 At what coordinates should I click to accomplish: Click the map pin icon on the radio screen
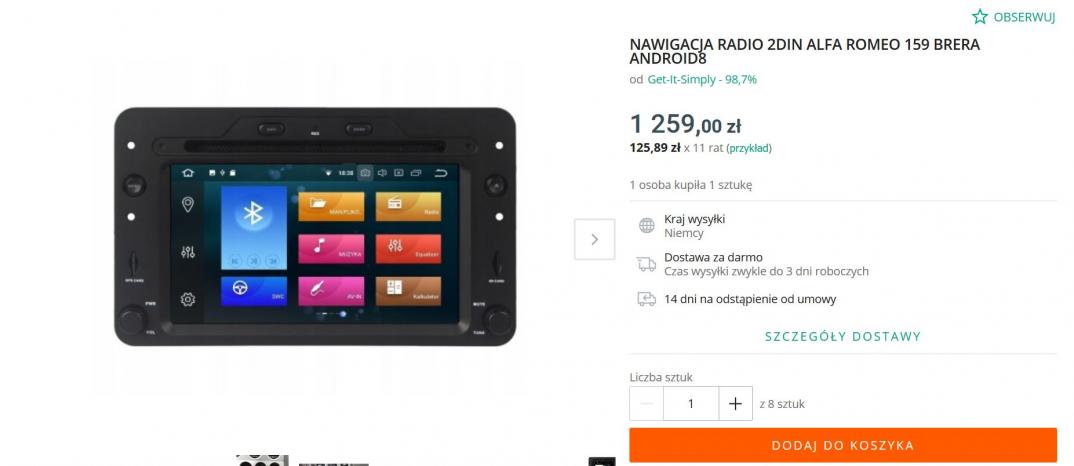pyautogui.click(x=188, y=204)
